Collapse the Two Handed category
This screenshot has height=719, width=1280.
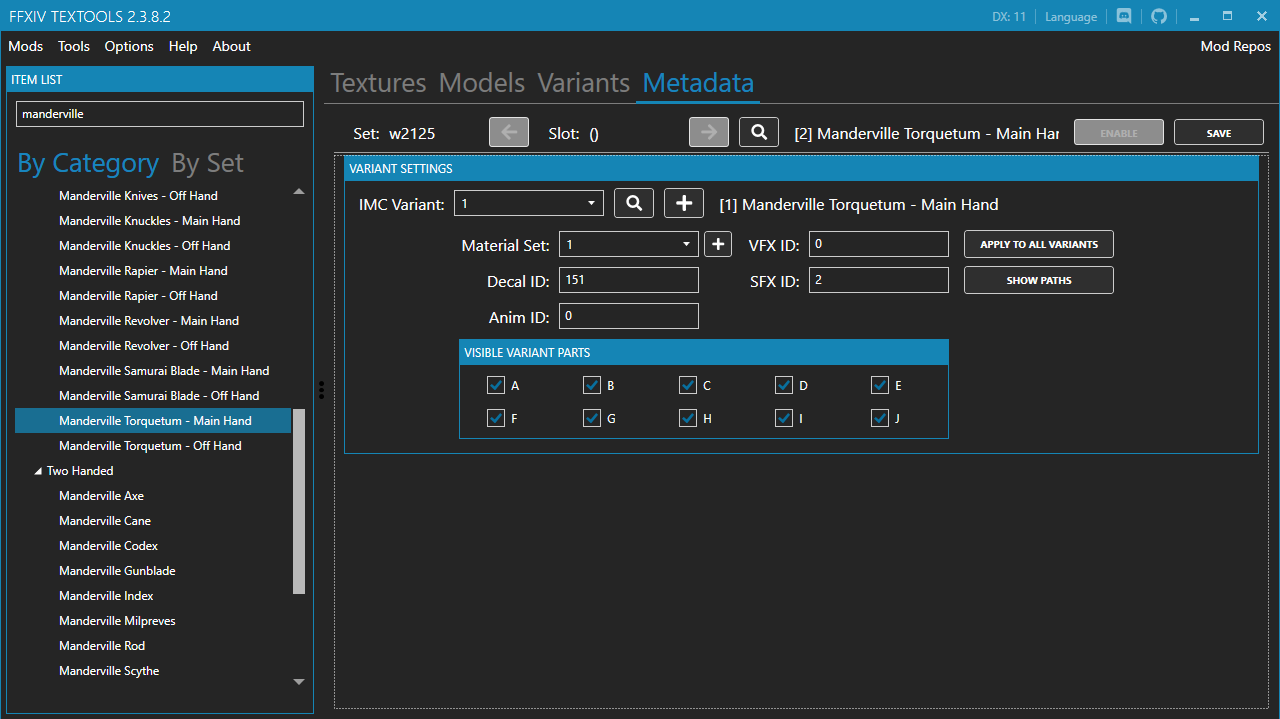tap(39, 471)
